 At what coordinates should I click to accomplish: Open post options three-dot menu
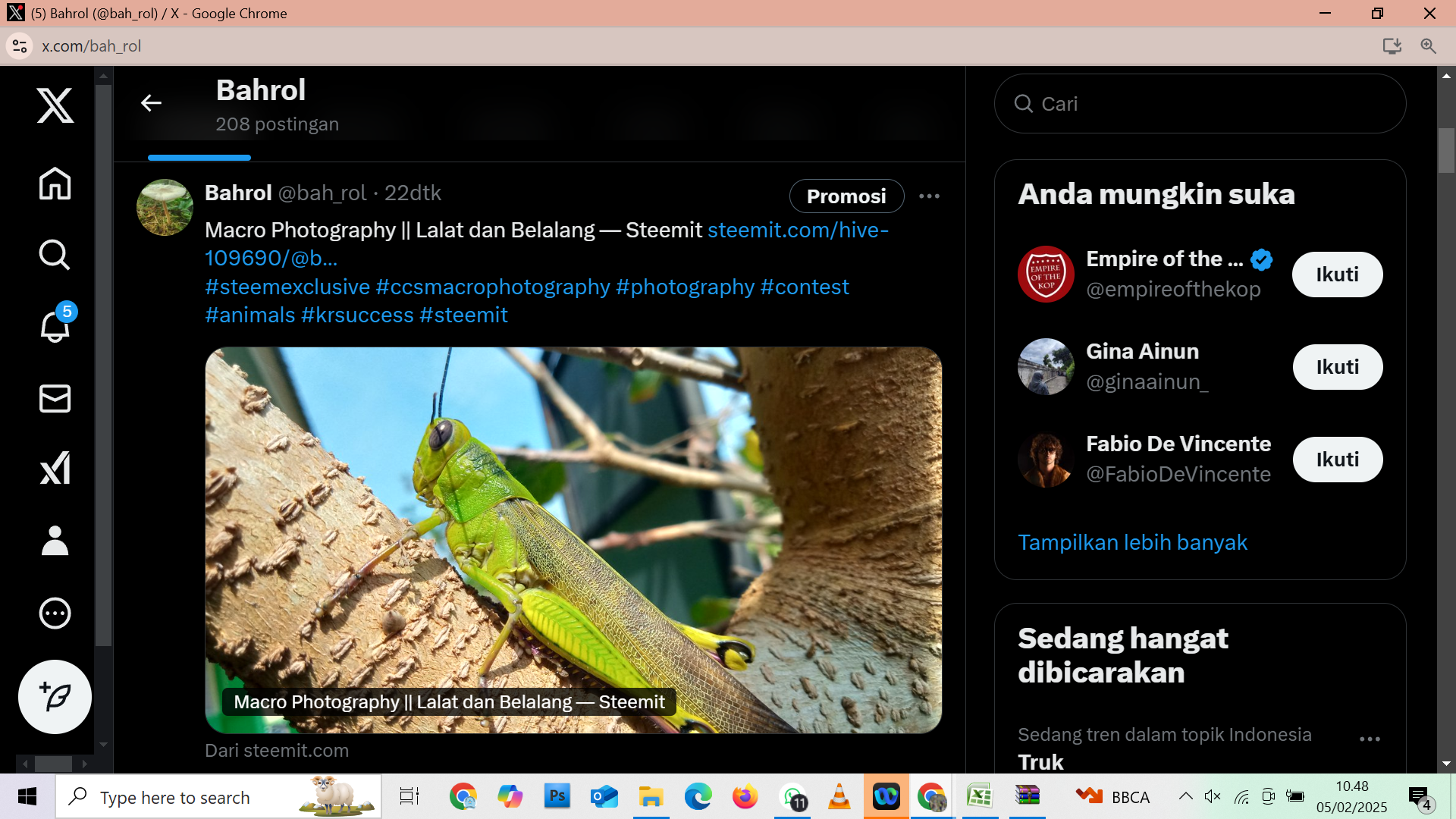pyautogui.click(x=929, y=196)
